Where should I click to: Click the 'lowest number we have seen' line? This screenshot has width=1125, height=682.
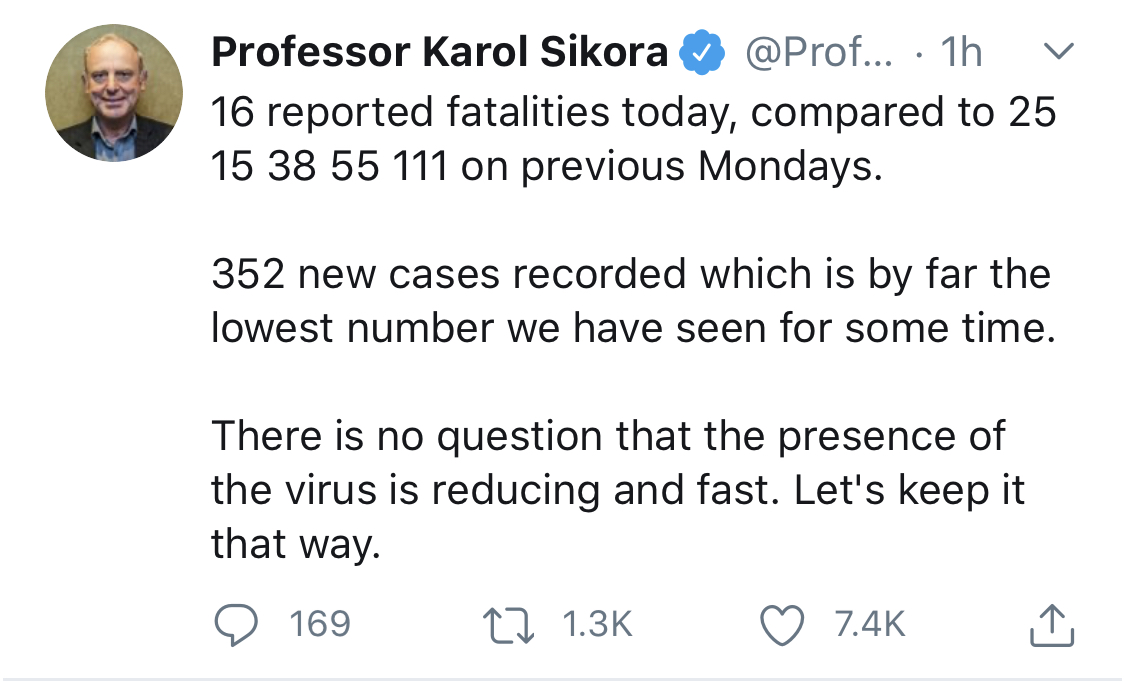(x=633, y=328)
